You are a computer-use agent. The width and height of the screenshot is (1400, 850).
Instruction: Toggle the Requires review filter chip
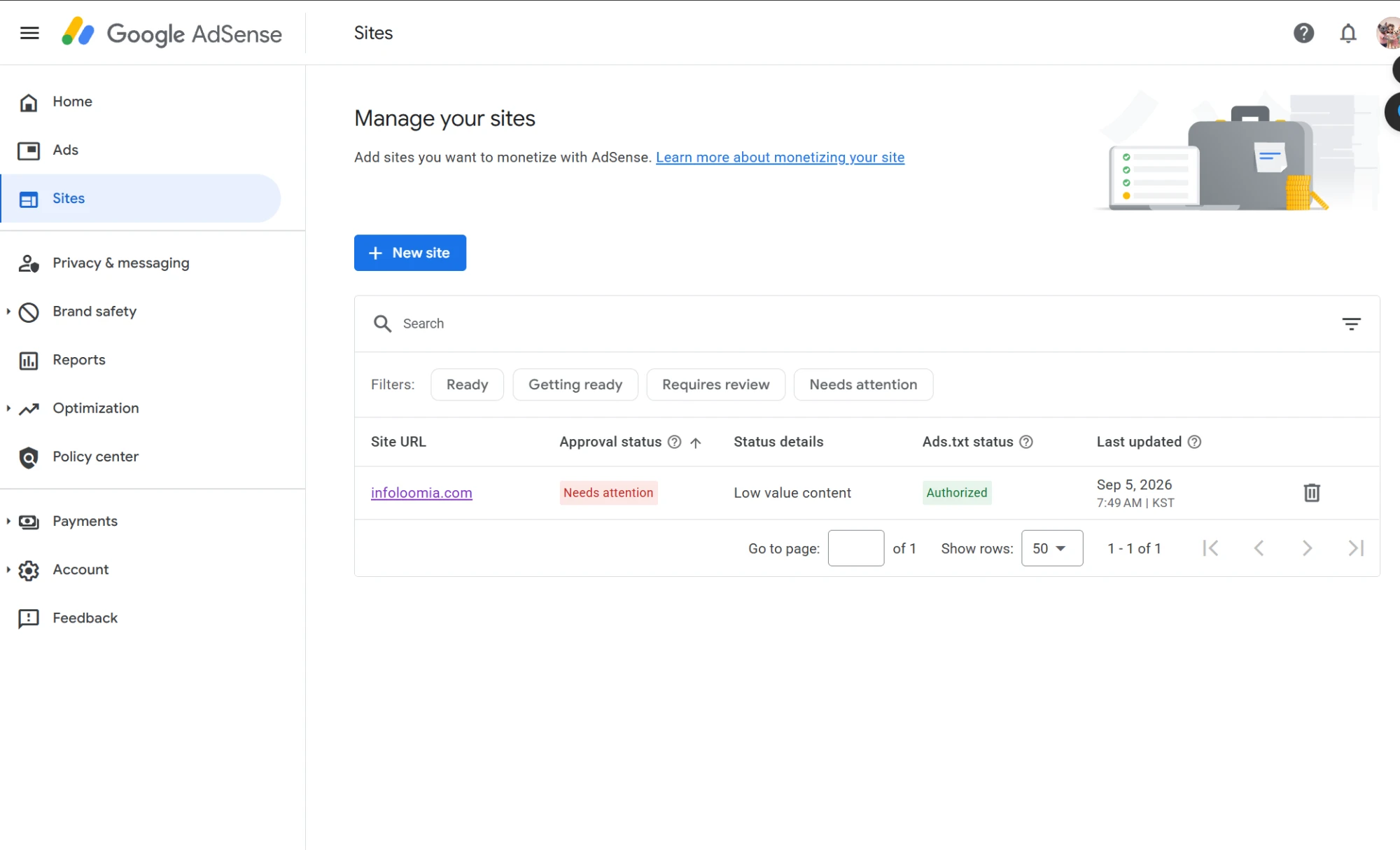[715, 384]
